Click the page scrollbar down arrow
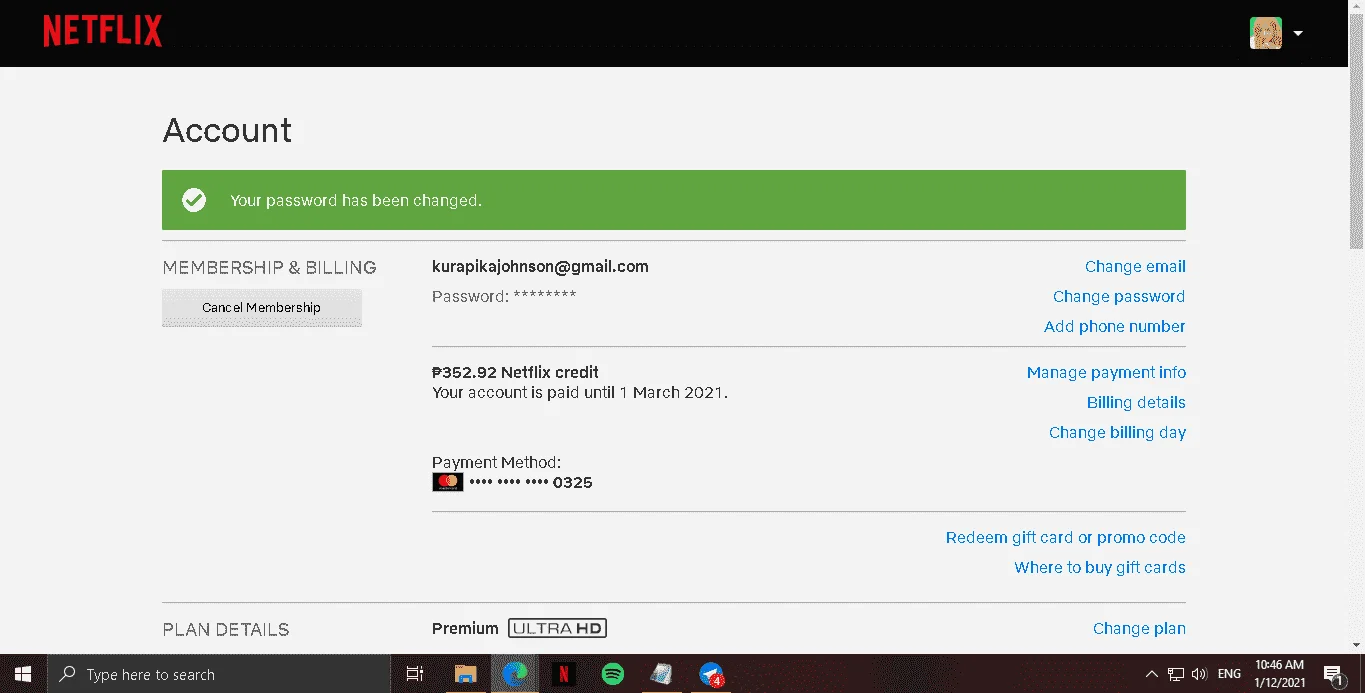1365x693 pixels. (x=1356, y=645)
